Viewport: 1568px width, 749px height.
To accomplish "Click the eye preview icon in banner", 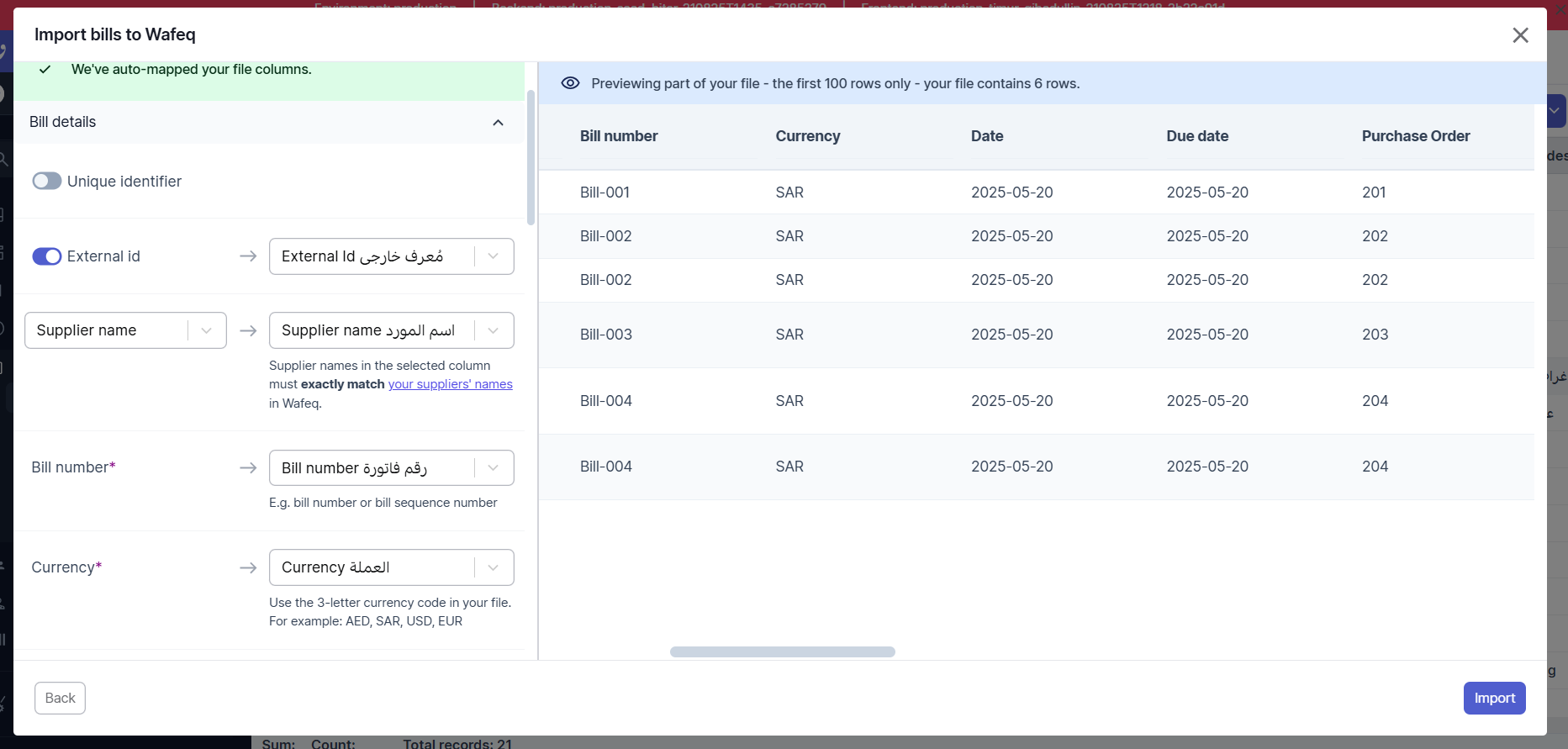I will [x=570, y=83].
